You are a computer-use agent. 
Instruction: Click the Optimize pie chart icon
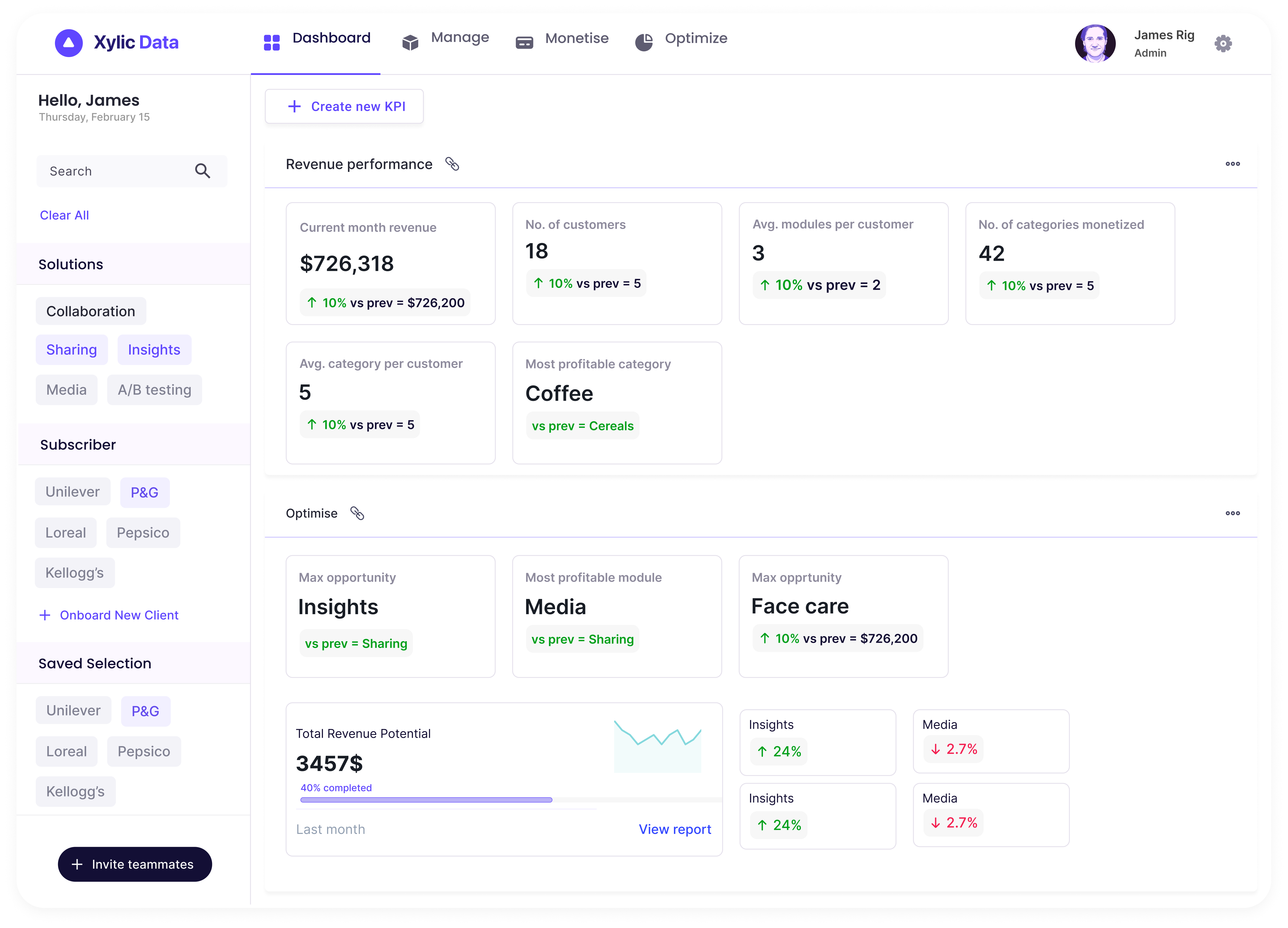click(644, 43)
